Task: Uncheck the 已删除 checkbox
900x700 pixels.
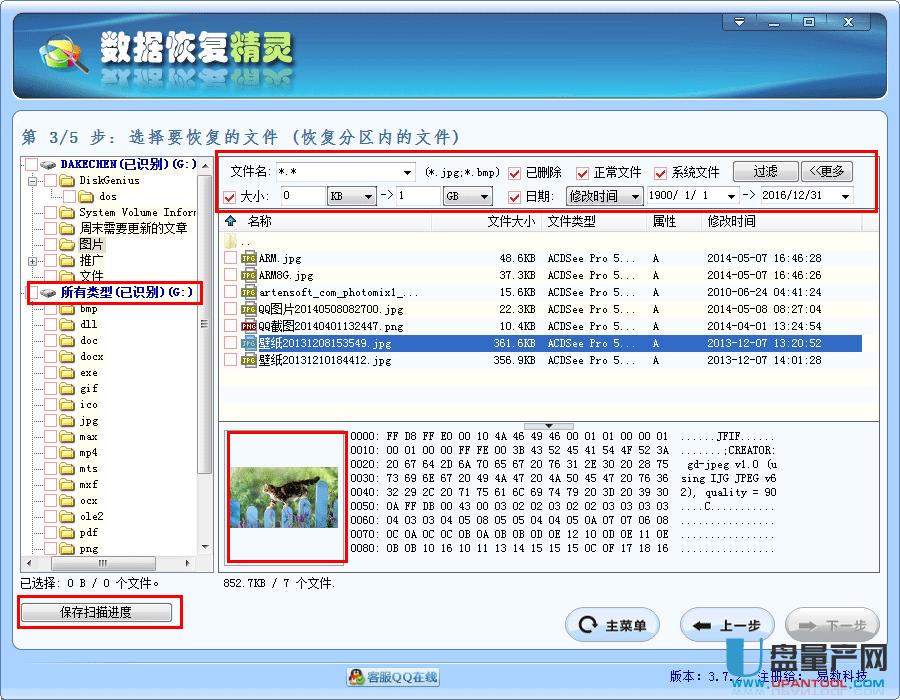Action: [x=515, y=172]
